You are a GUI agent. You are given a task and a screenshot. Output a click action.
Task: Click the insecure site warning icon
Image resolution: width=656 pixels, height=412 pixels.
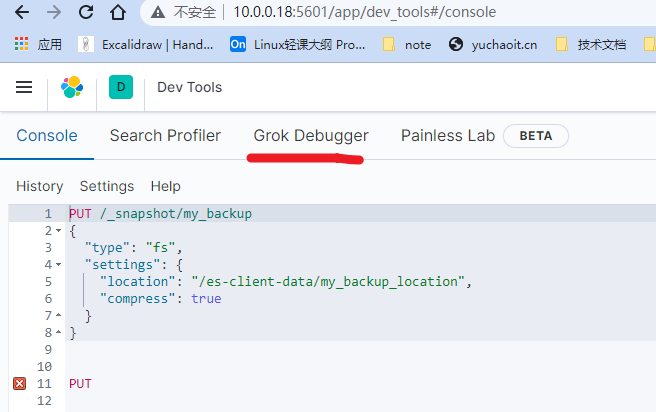coord(158,13)
